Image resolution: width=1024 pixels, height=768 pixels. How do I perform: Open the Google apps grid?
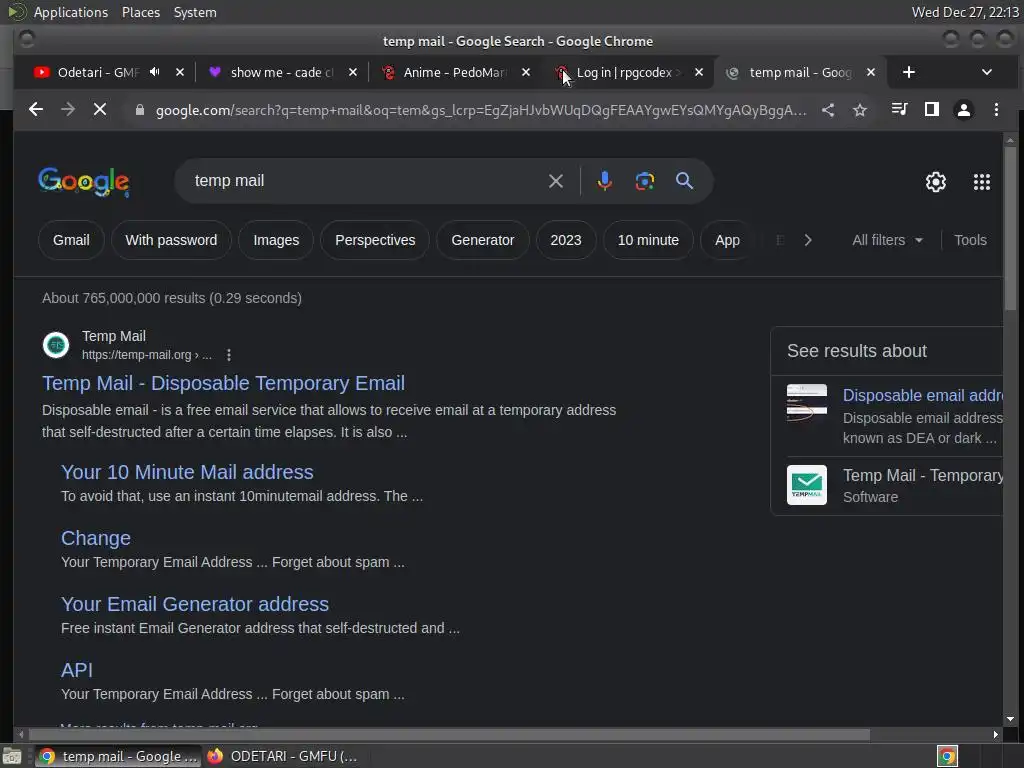(x=982, y=182)
